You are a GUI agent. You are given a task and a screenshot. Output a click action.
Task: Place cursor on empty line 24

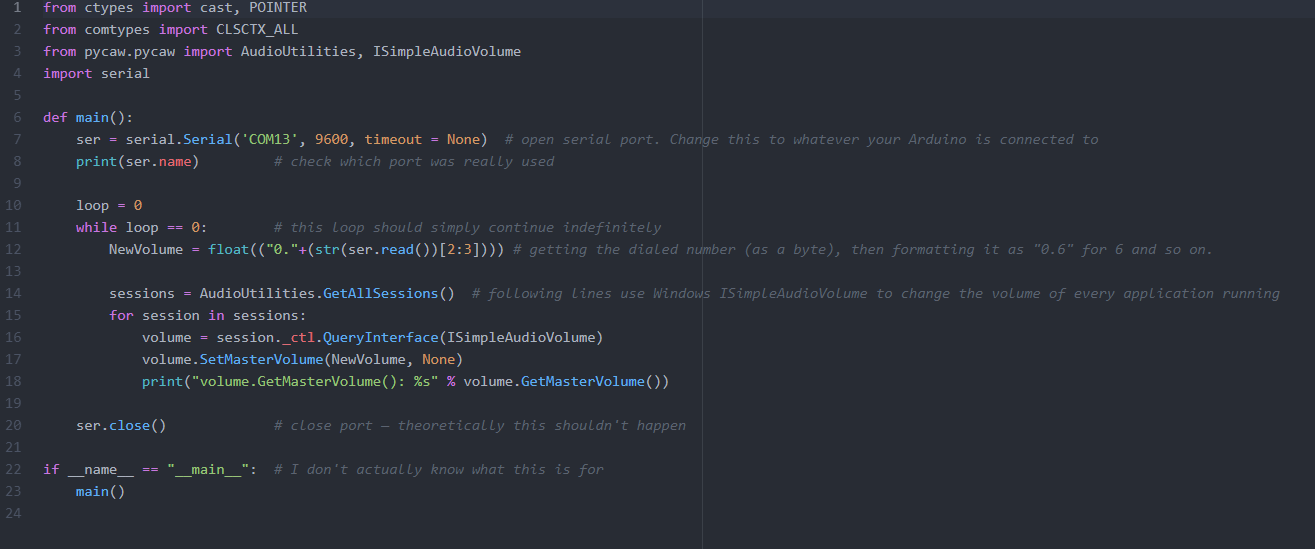200,513
